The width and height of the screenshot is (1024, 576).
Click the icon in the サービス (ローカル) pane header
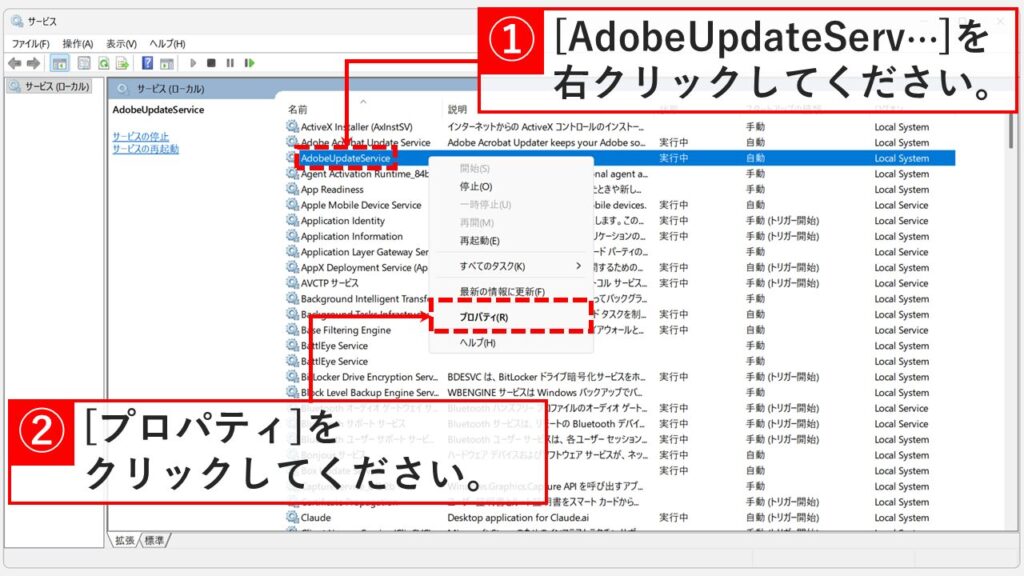pyautogui.click(x=122, y=88)
